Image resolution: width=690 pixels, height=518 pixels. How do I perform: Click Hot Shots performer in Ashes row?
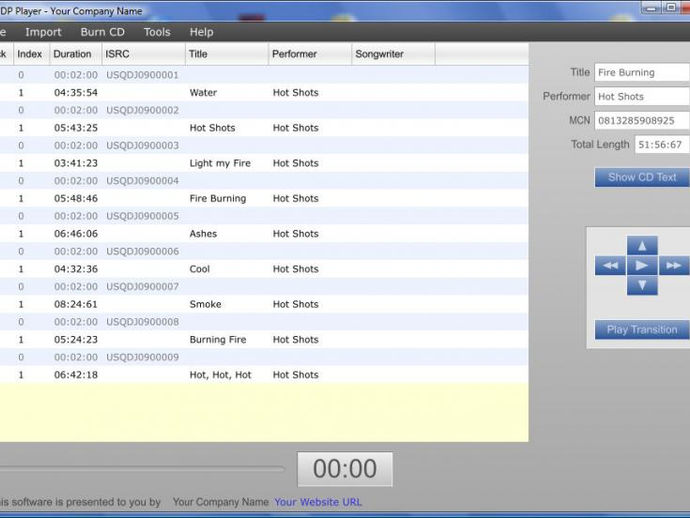click(x=296, y=234)
